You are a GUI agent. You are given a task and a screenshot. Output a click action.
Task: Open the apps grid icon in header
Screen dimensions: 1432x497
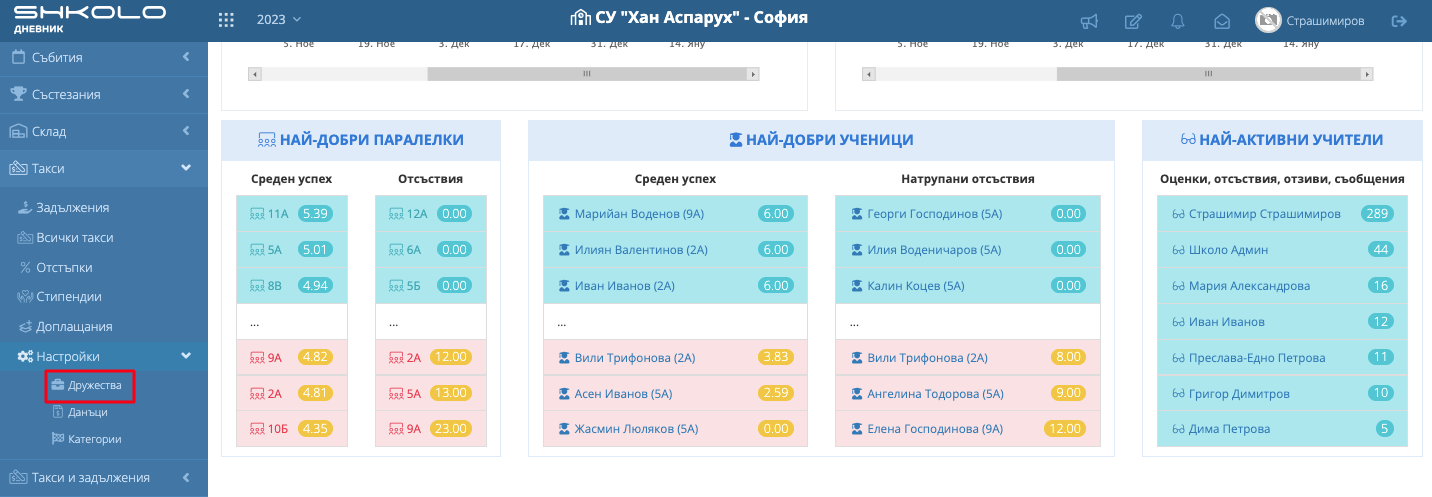(x=226, y=20)
